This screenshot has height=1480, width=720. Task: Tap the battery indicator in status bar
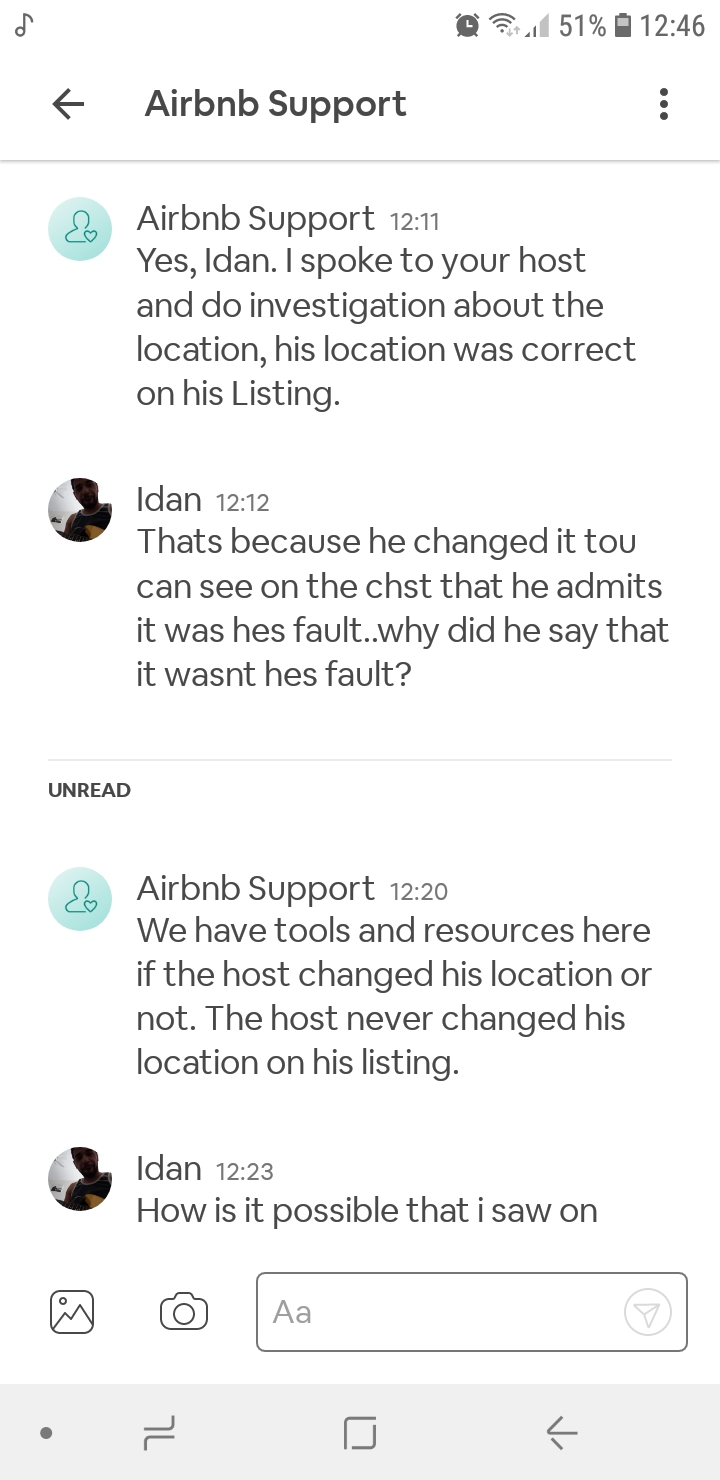tap(622, 25)
